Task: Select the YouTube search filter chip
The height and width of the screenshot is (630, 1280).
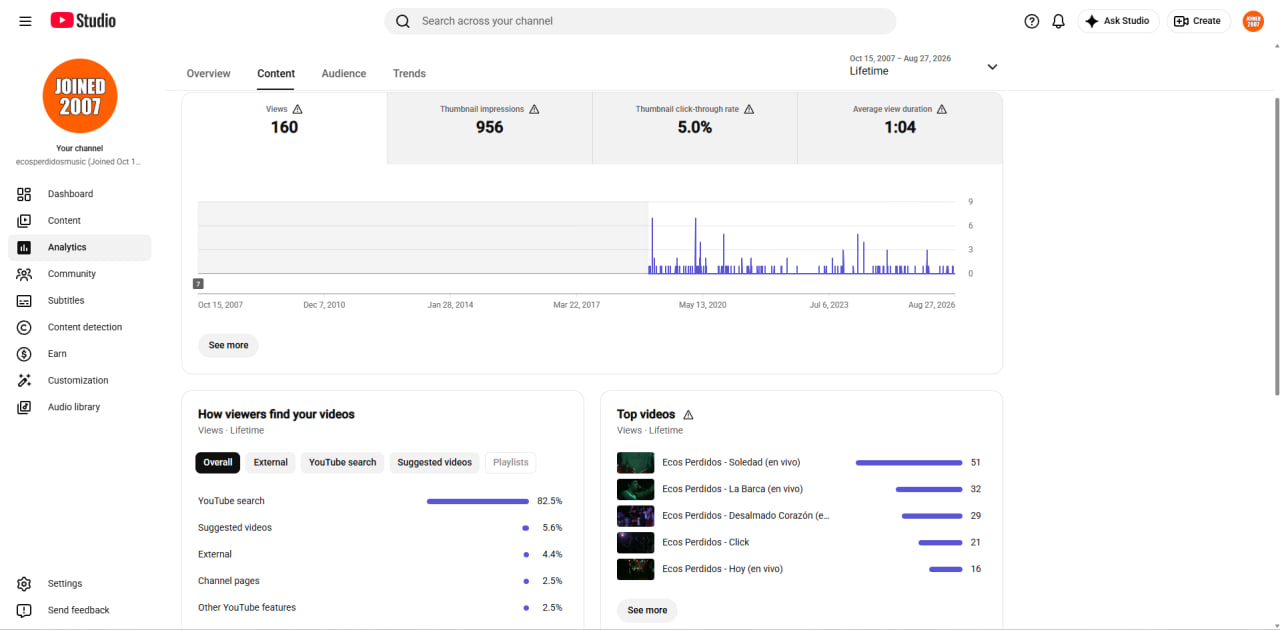Action: click(342, 463)
